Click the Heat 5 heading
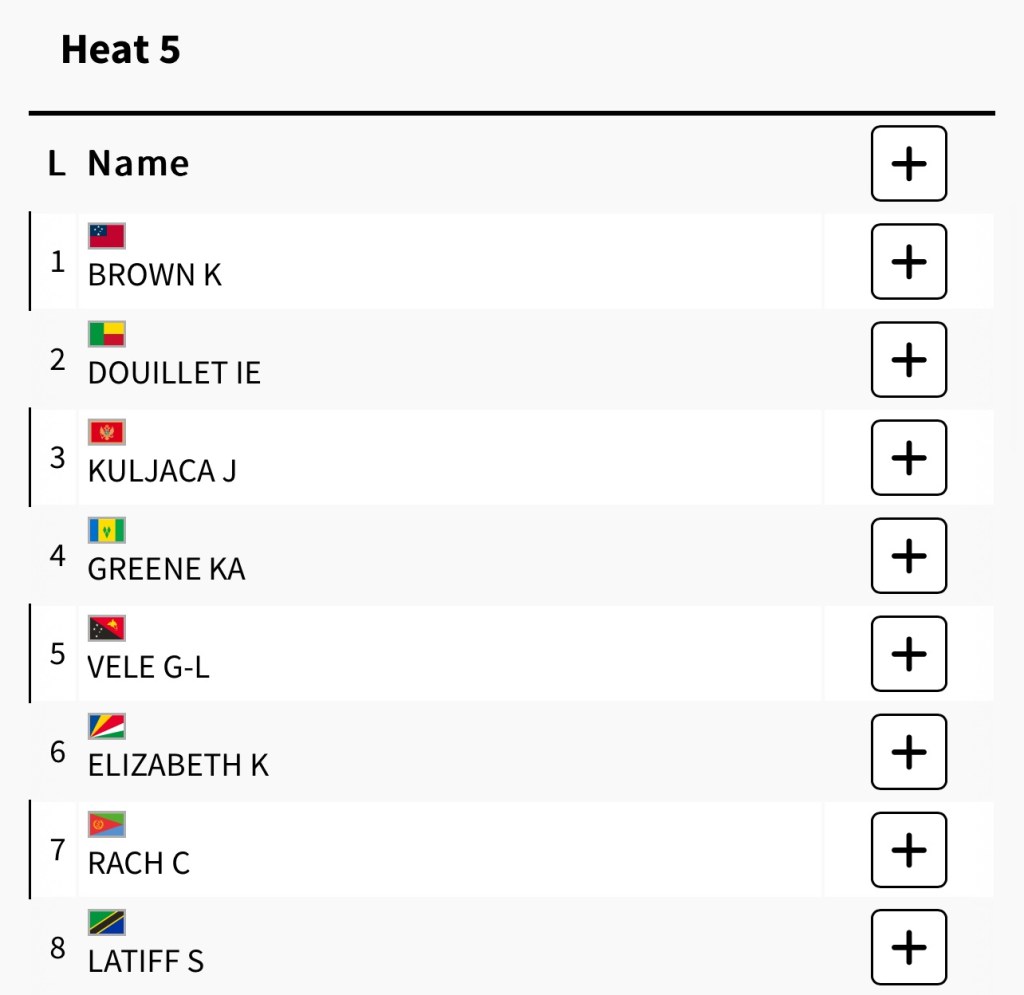Image resolution: width=1024 pixels, height=995 pixels. 120,49
